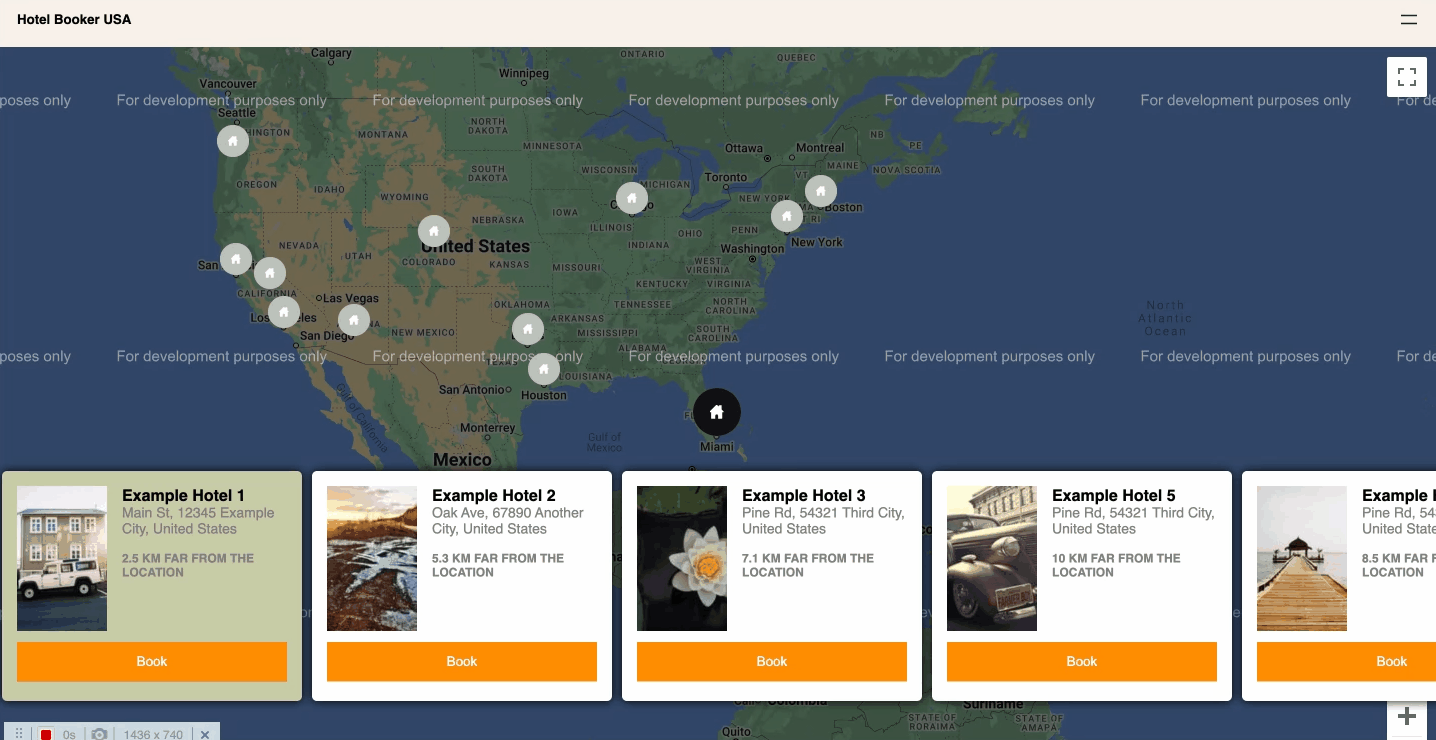
Task: Select the hotel marker at Houston
Action: tap(544, 369)
